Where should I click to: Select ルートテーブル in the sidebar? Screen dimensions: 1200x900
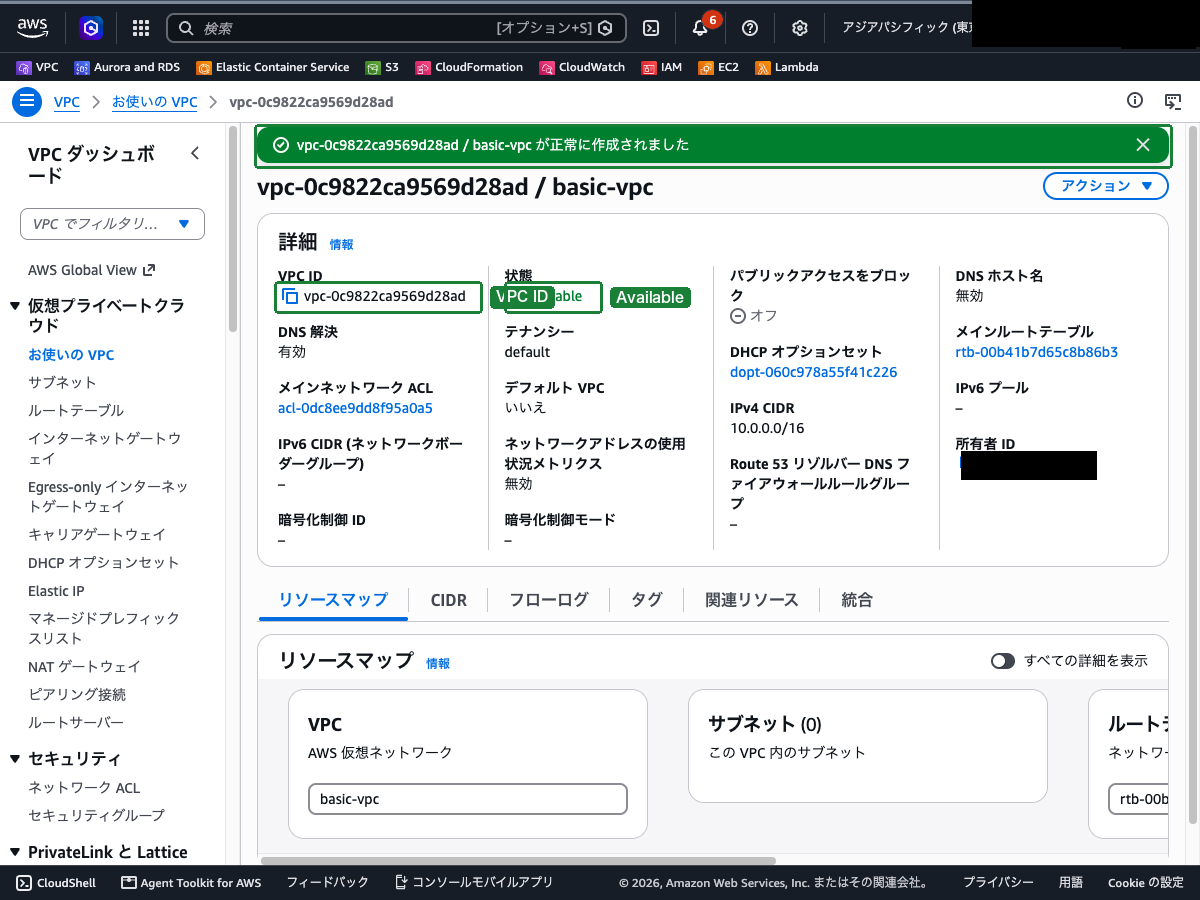pyautogui.click(x=76, y=410)
